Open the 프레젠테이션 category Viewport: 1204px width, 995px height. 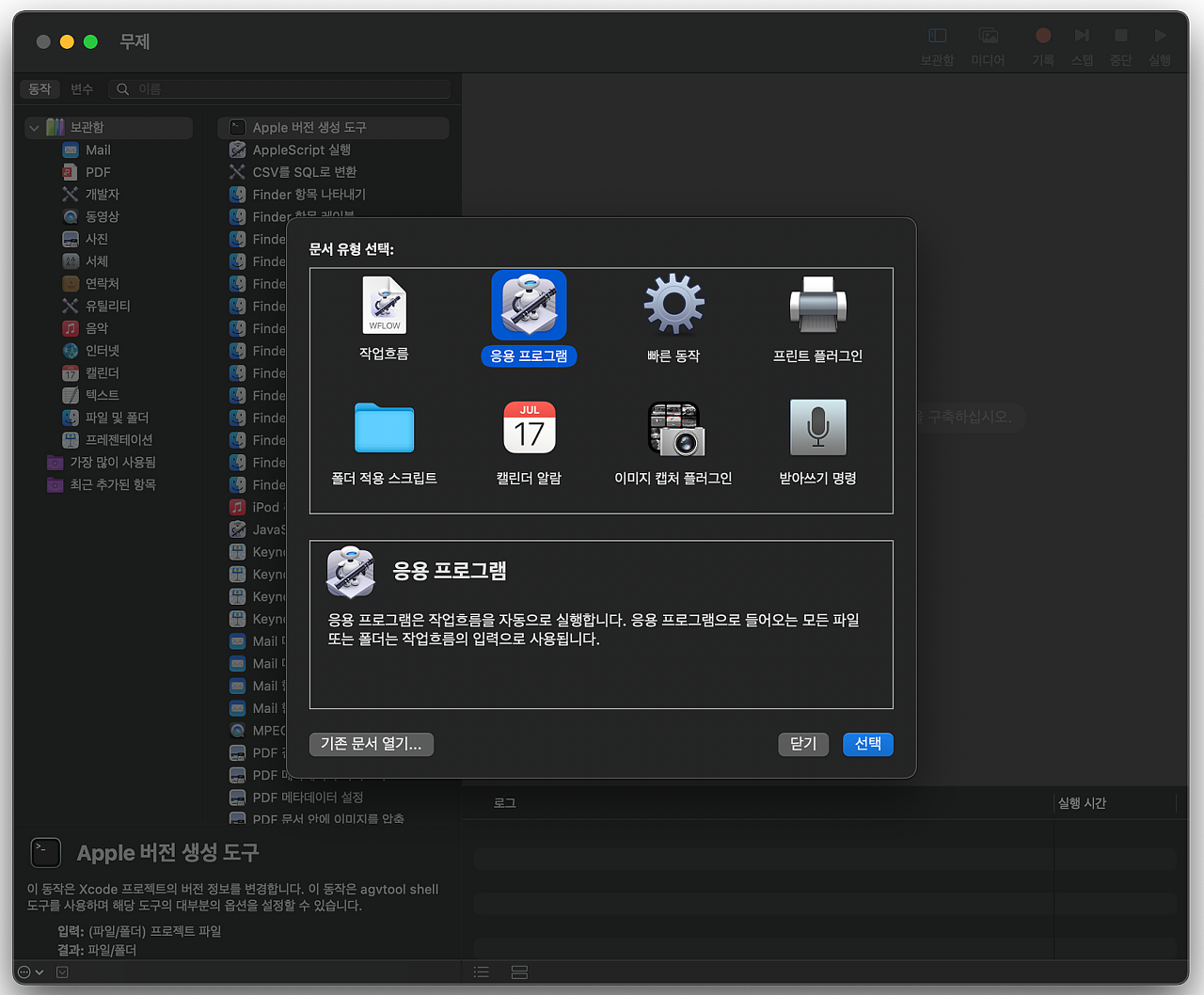coord(119,440)
